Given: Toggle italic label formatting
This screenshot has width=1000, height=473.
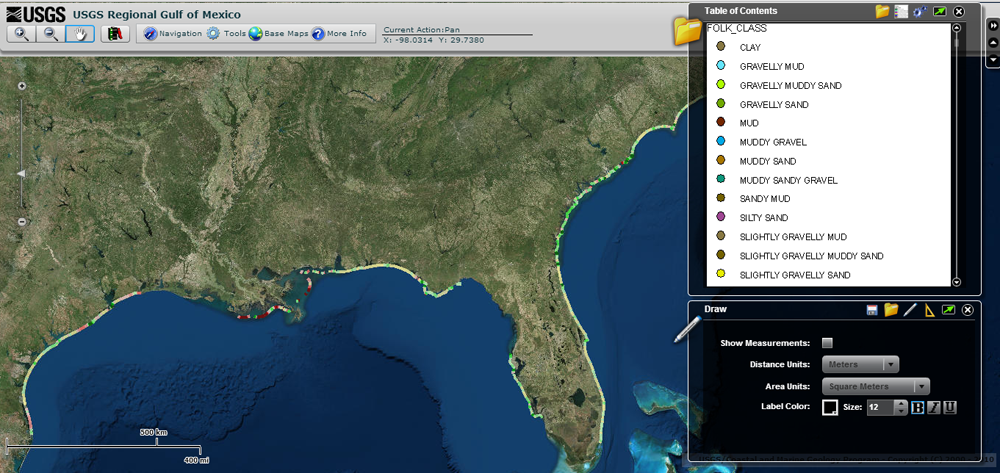Looking at the screenshot, I should [x=934, y=407].
